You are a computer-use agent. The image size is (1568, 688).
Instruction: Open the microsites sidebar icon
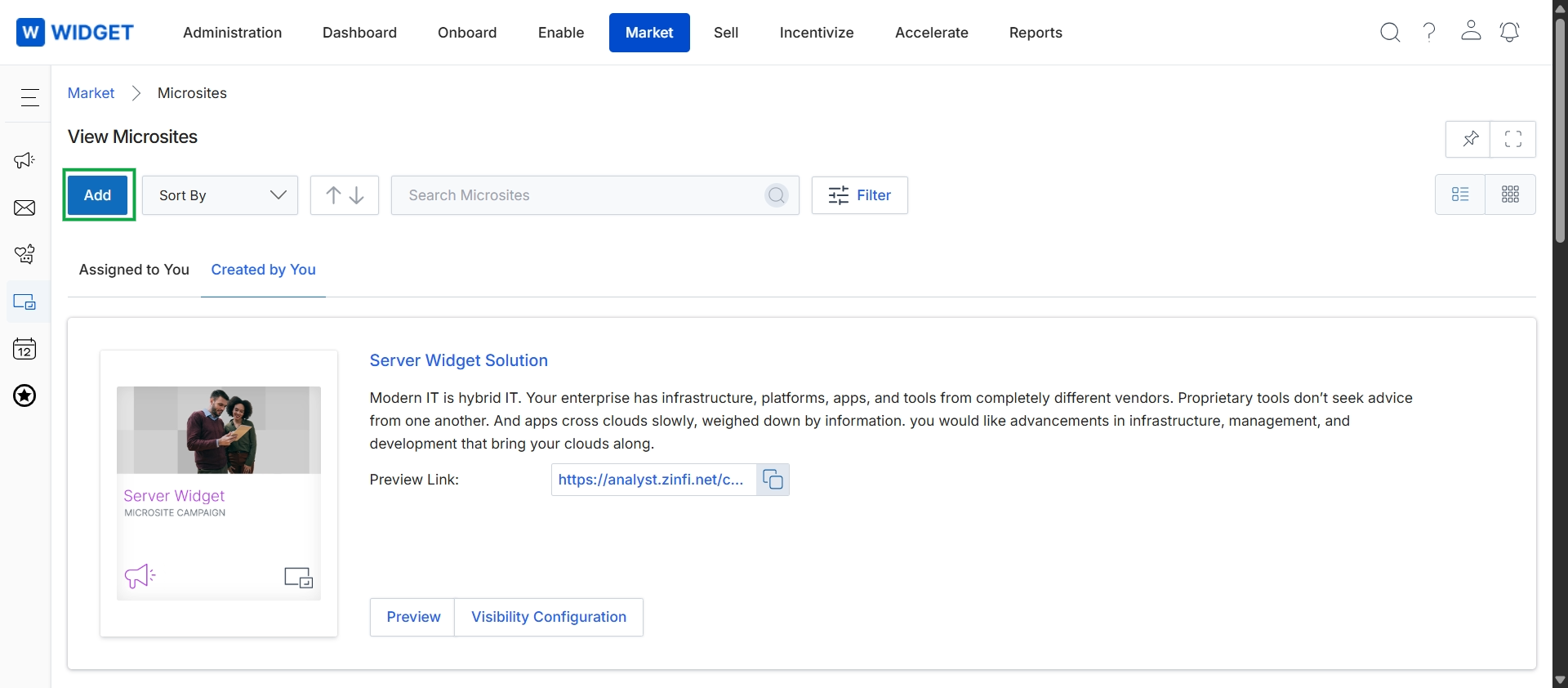(x=24, y=302)
